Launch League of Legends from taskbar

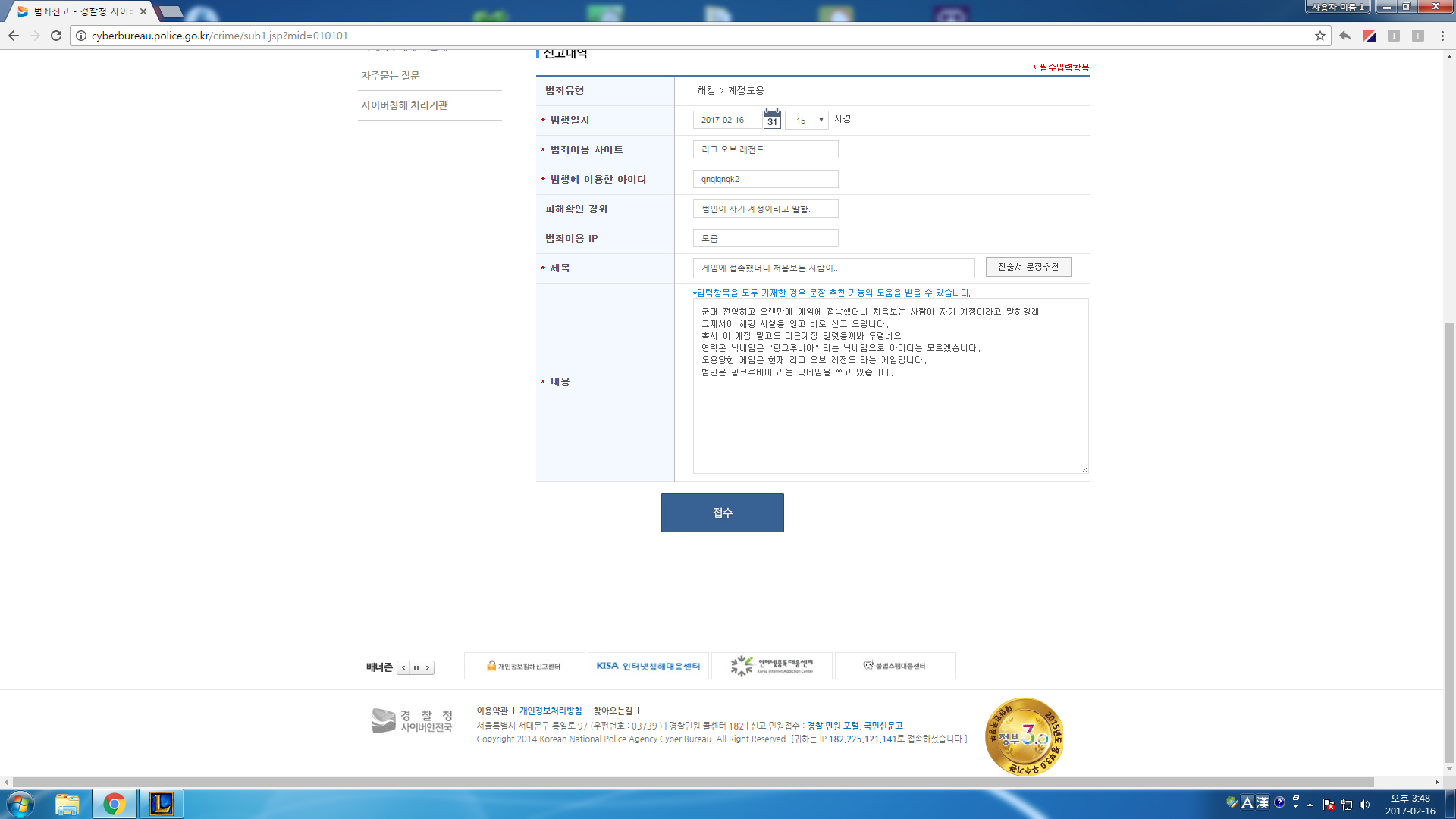[162, 804]
